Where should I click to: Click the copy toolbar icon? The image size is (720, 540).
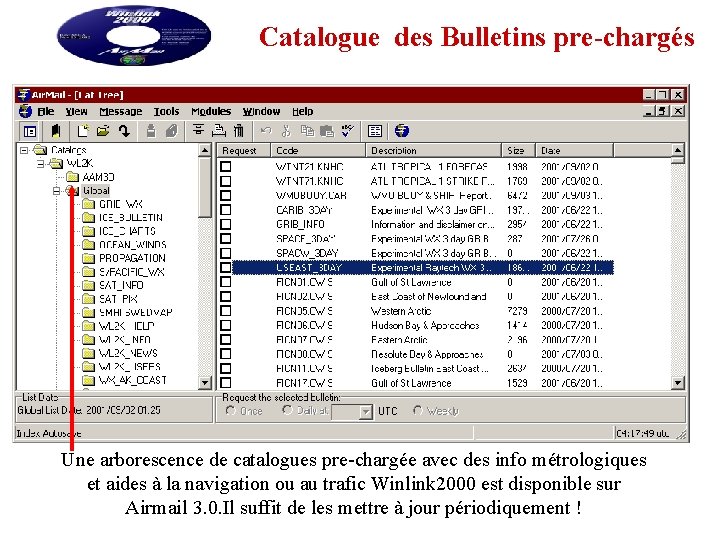tap(307, 131)
